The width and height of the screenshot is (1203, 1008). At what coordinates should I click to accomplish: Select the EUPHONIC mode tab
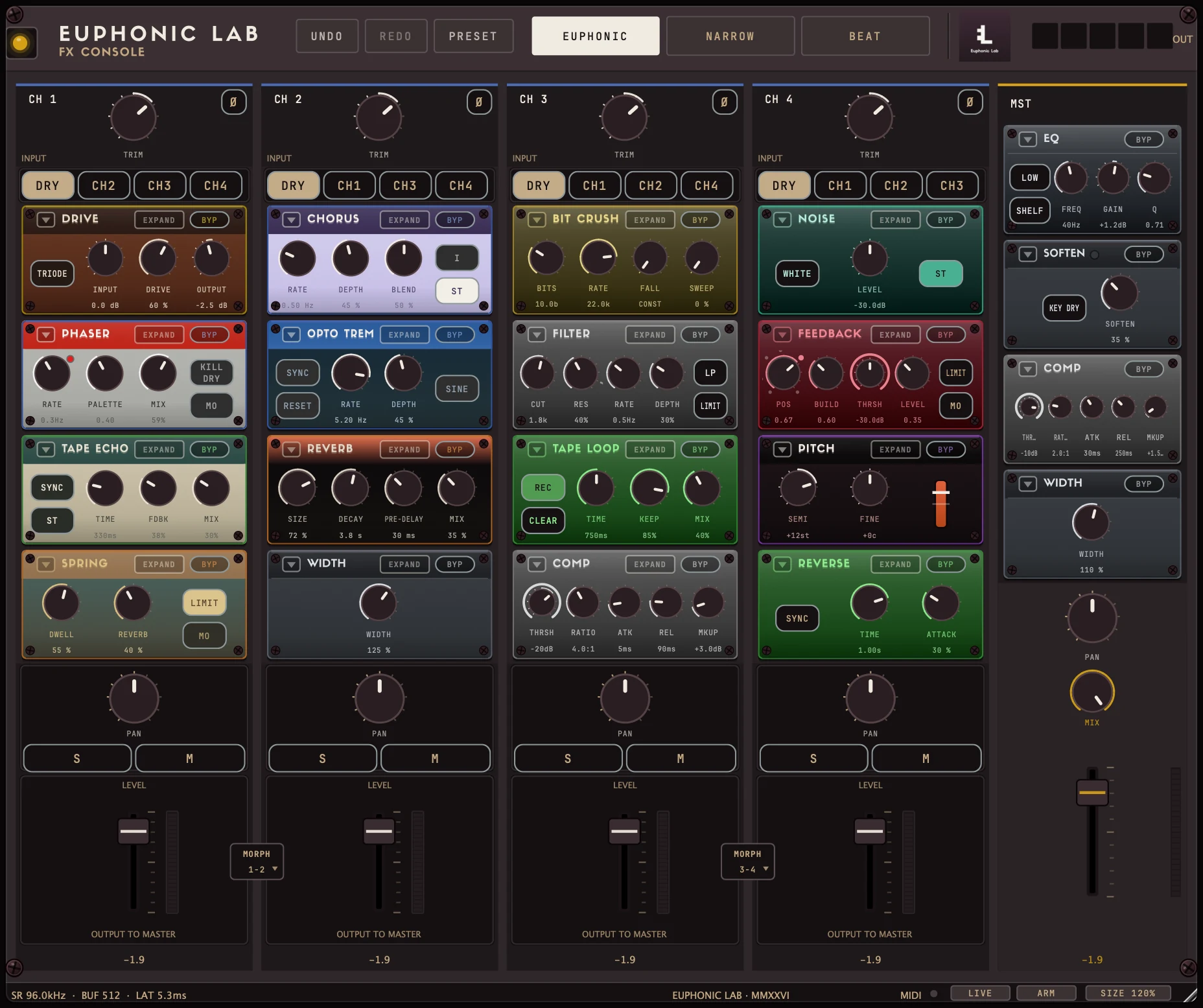coord(595,36)
